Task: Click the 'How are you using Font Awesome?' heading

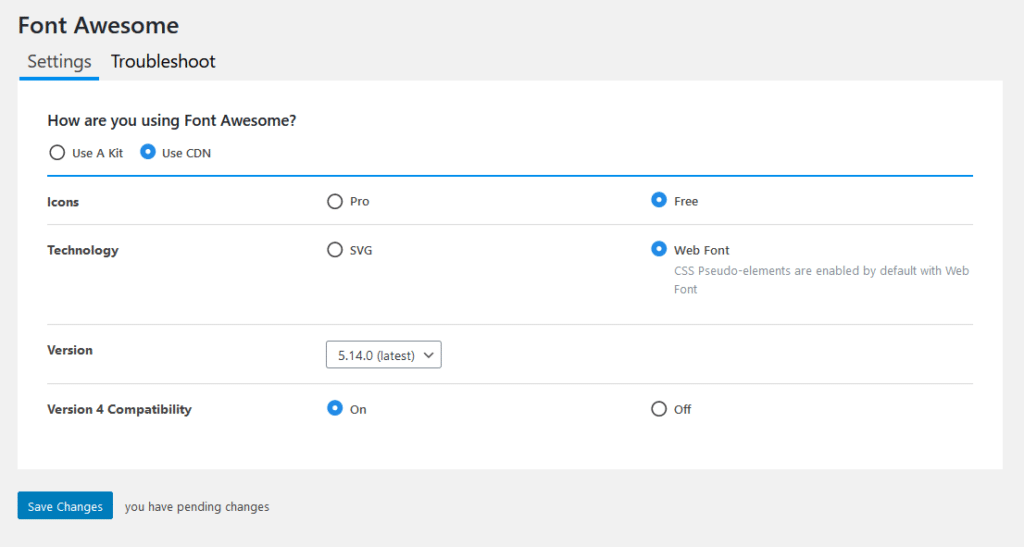Action: 172,121
